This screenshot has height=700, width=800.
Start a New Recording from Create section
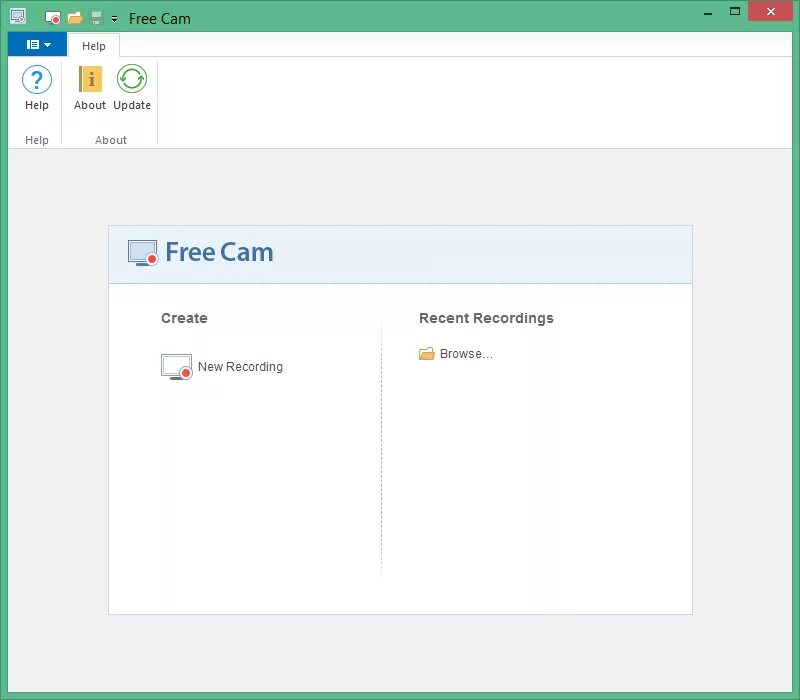[x=222, y=367]
